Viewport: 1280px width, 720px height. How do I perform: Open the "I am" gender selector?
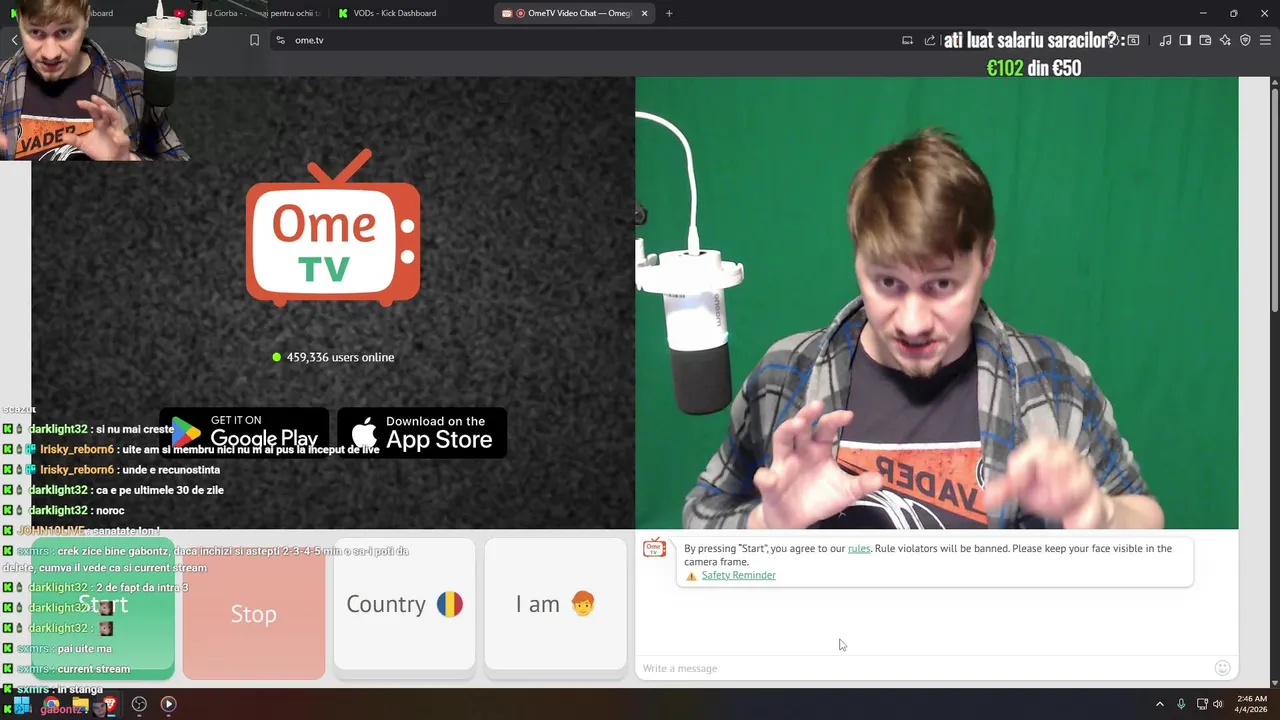click(x=555, y=604)
